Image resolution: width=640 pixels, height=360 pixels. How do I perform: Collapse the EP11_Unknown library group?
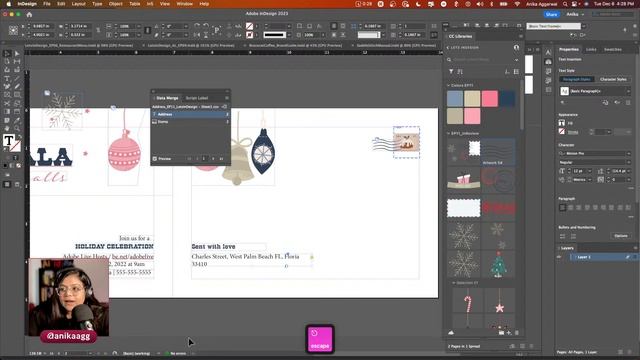(449, 133)
